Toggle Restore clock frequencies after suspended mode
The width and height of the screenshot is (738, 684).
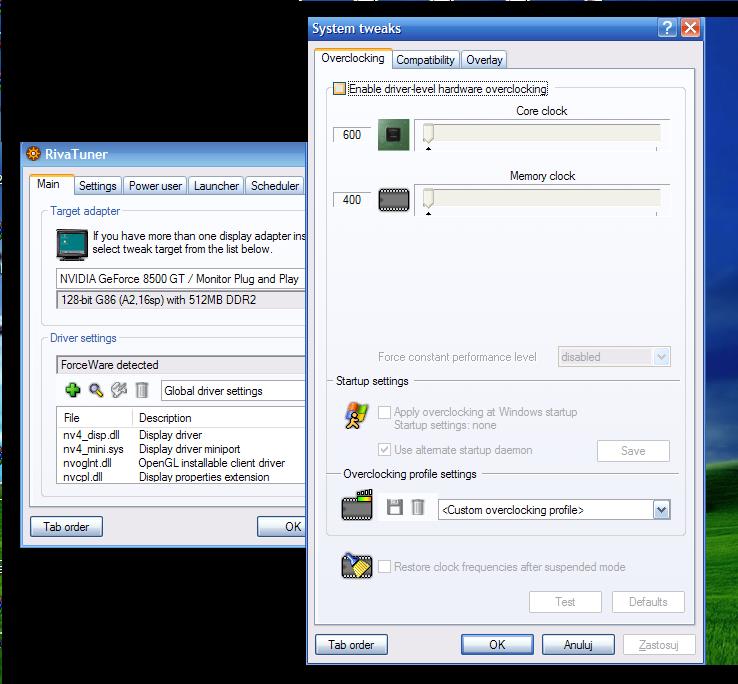(x=384, y=566)
